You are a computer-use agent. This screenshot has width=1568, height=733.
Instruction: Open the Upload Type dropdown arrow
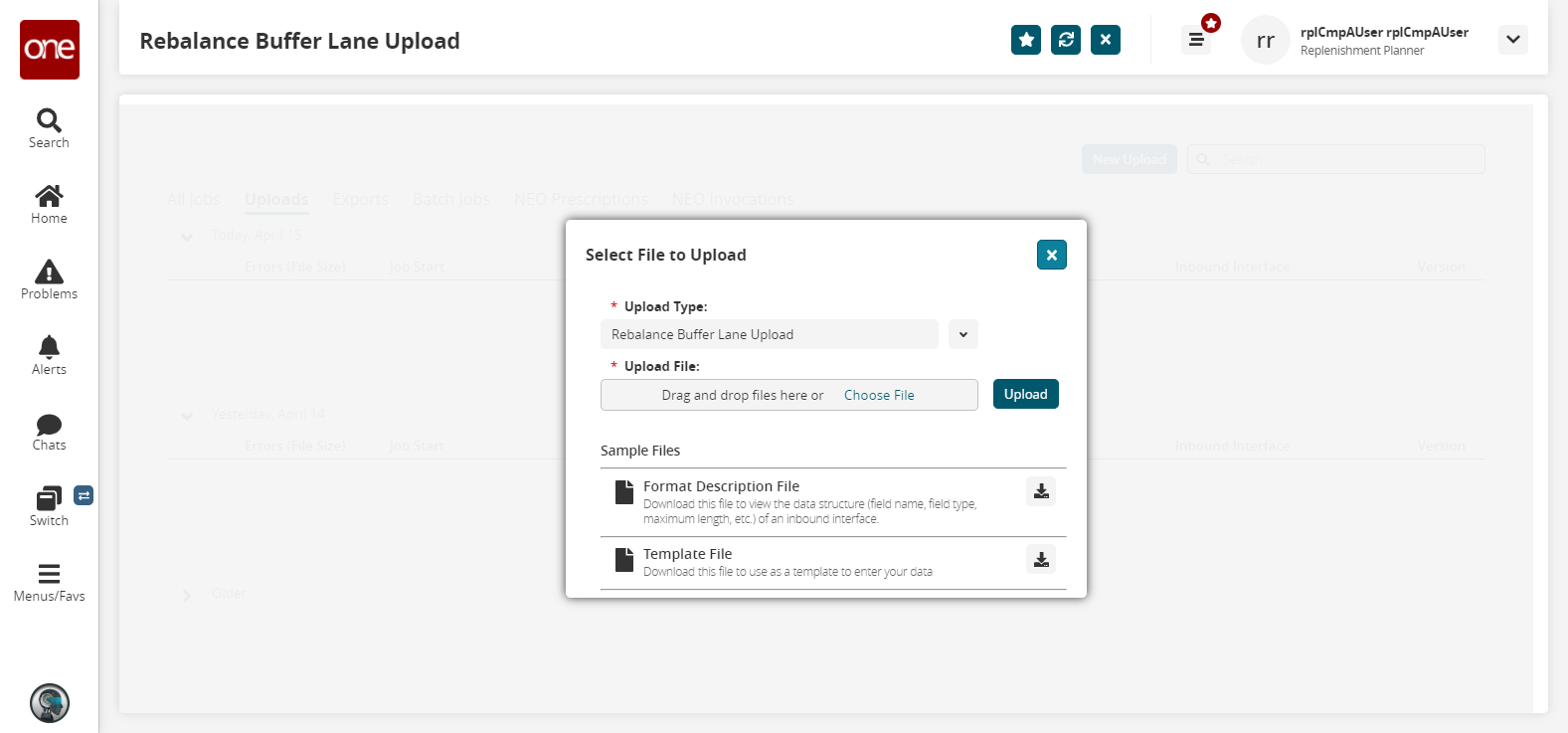(962, 334)
